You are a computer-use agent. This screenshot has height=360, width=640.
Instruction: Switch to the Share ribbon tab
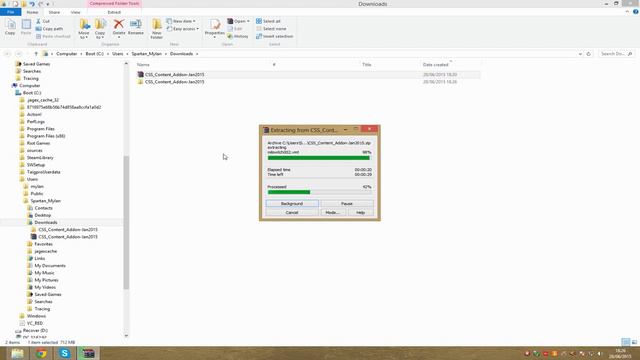click(x=54, y=12)
